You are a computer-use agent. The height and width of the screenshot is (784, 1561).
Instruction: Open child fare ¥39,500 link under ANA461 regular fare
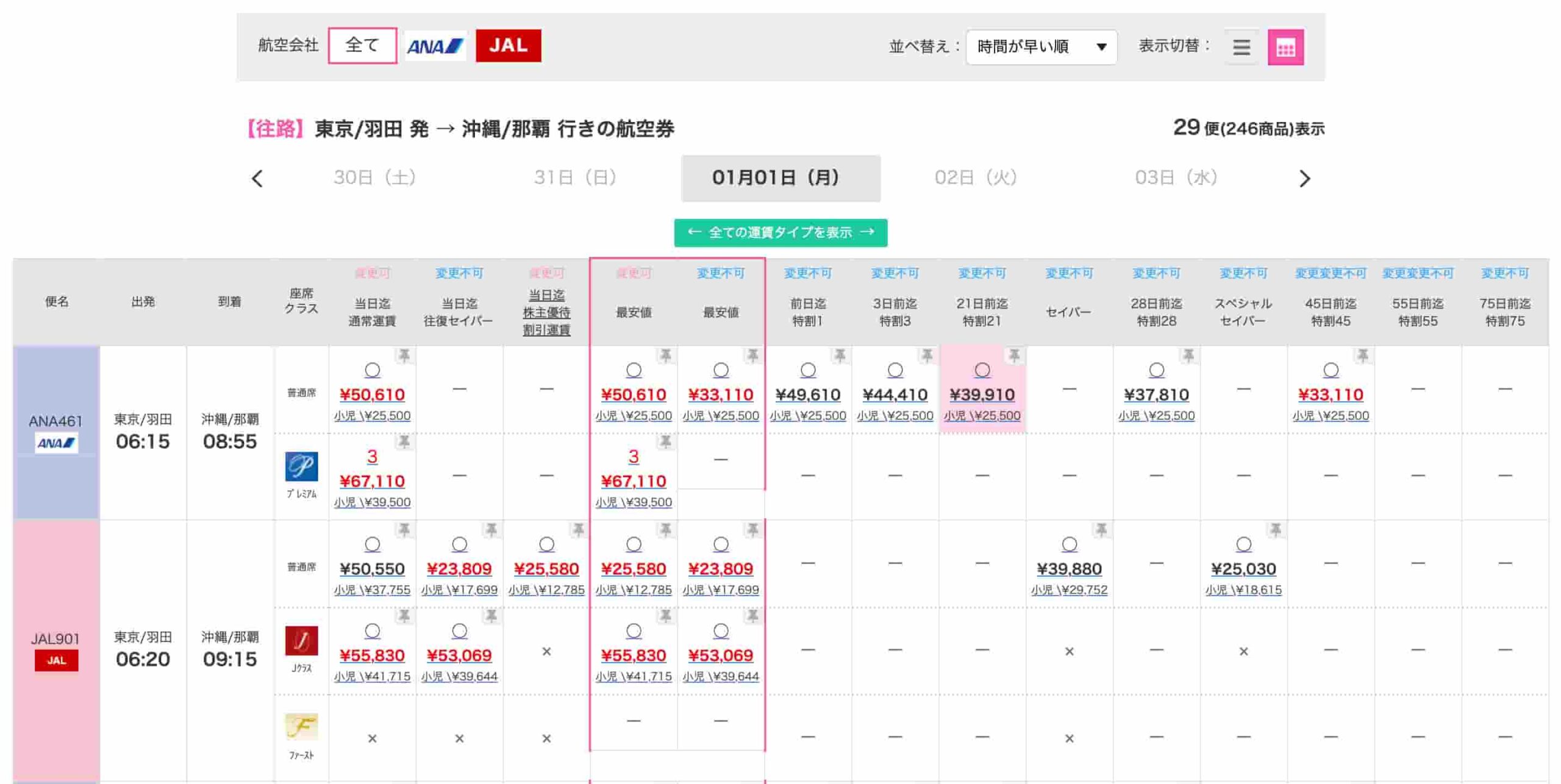tap(372, 502)
